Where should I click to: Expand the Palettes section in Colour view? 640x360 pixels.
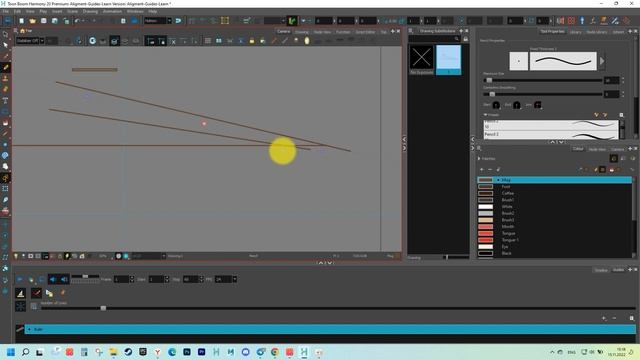pos(479,158)
